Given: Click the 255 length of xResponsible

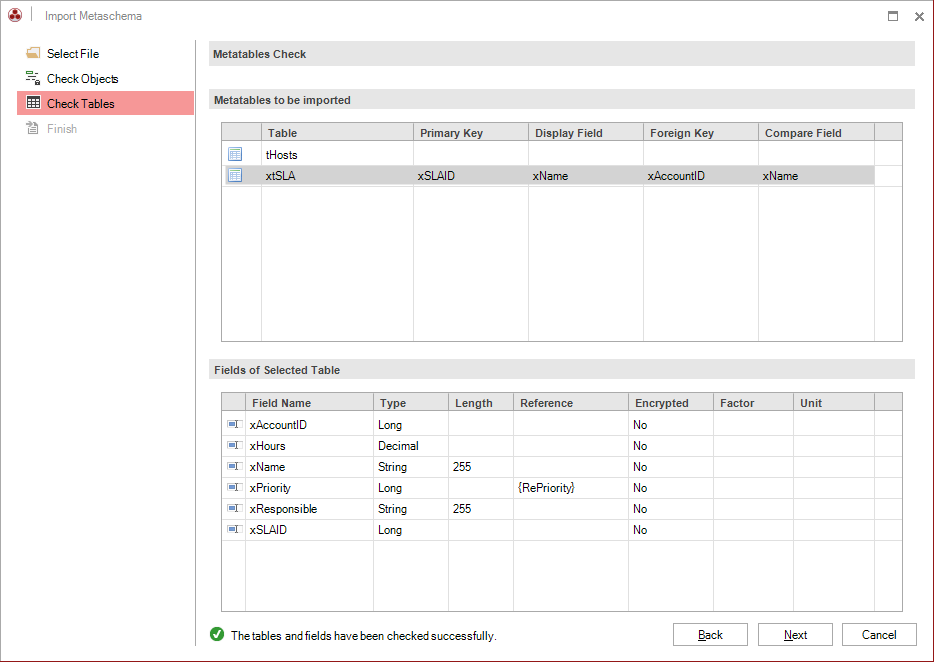Looking at the screenshot, I should tap(462, 509).
